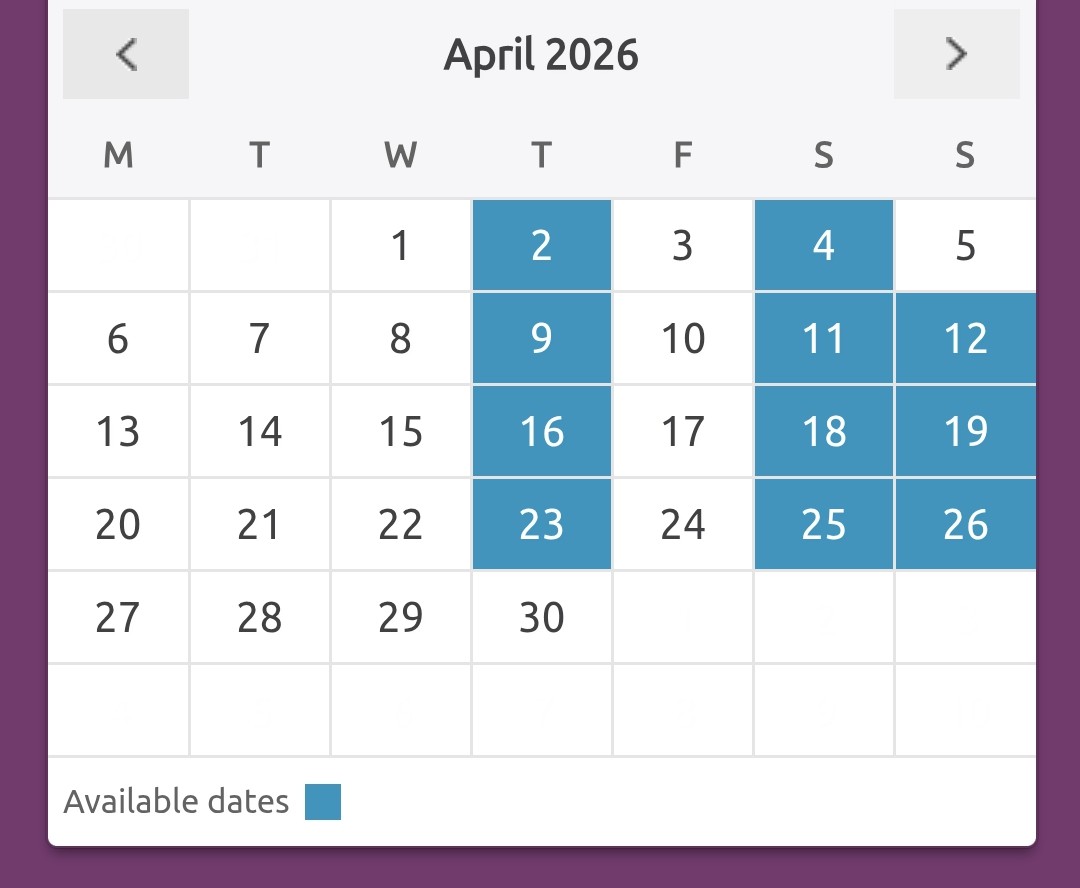Viewport: 1080px width, 888px height.
Task: Select available Thursday April 16
Action: point(541,432)
